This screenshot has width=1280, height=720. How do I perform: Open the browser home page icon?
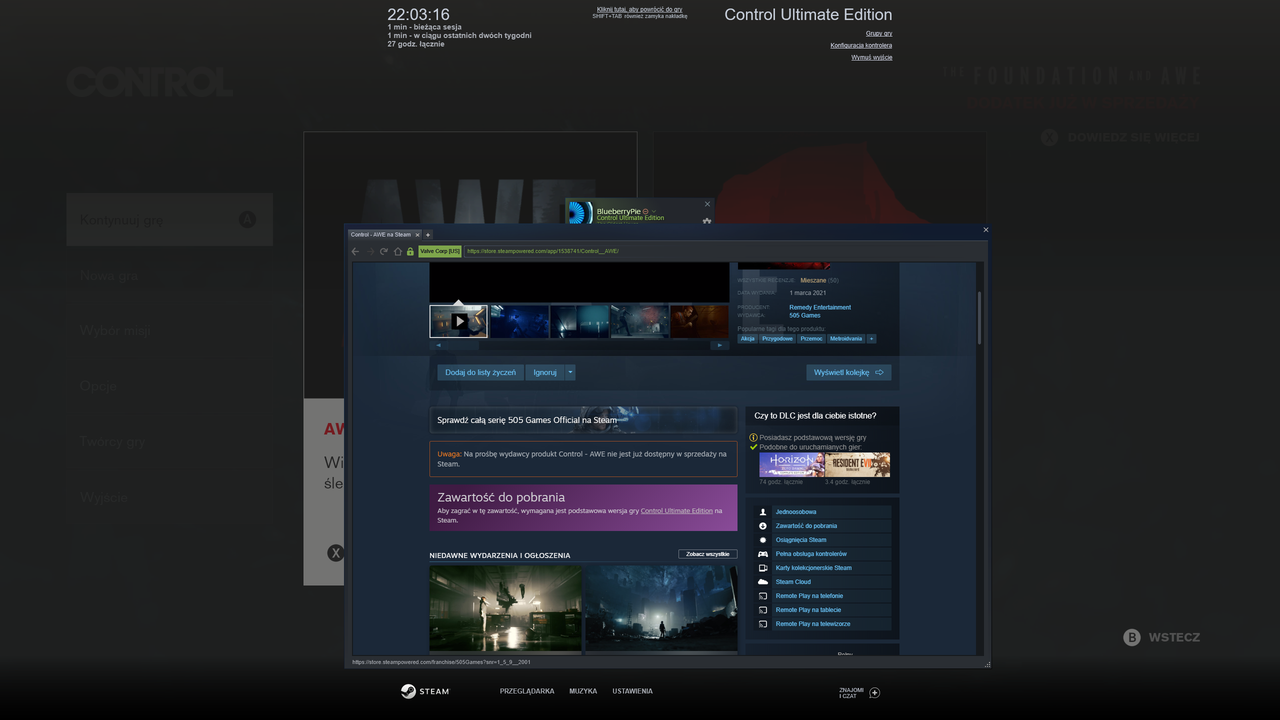point(397,251)
